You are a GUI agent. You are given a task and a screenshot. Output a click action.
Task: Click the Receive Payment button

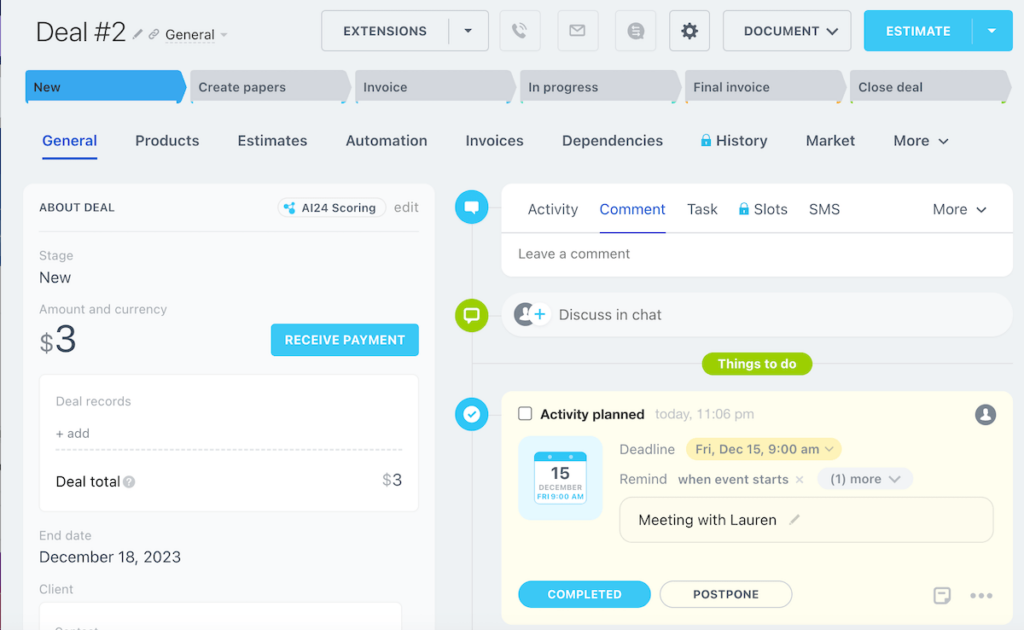(x=344, y=339)
